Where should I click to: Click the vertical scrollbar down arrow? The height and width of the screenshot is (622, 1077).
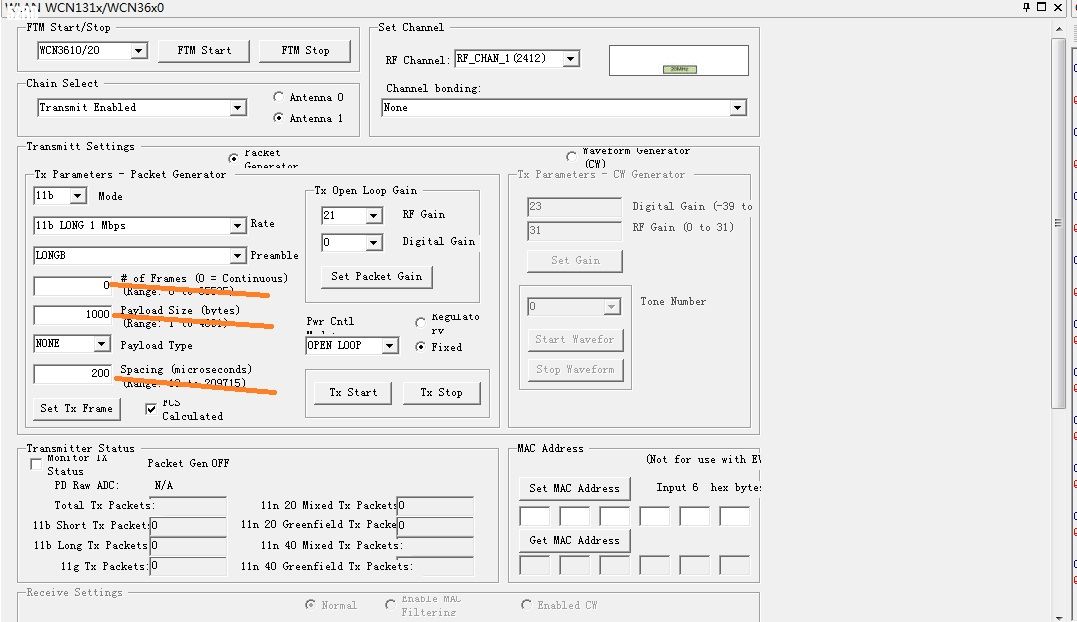pyautogui.click(x=1058, y=618)
